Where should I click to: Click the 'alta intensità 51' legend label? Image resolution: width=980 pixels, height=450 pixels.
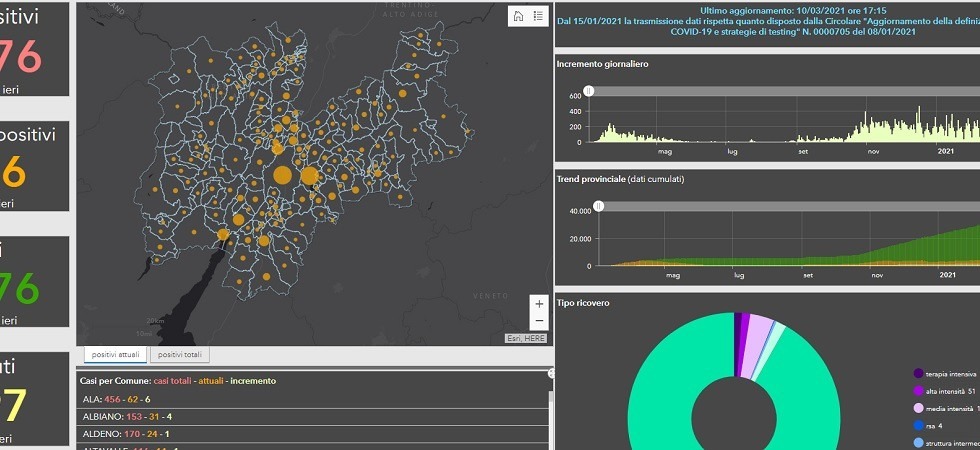click(951, 391)
